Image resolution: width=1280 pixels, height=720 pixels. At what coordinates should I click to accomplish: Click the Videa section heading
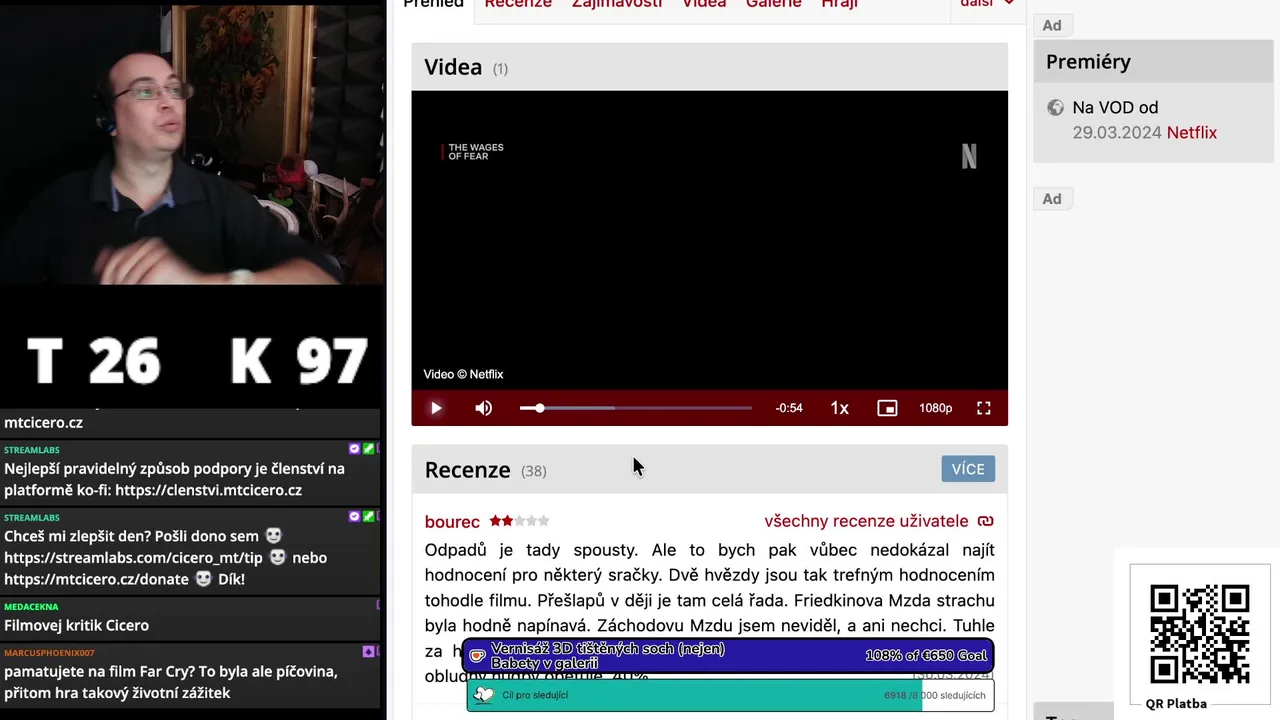tap(453, 67)
